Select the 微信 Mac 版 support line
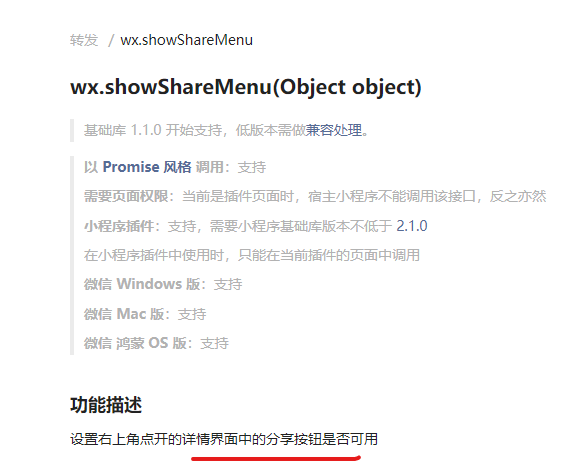Viewport: 580px width, 467px height. tap(145, 314)
